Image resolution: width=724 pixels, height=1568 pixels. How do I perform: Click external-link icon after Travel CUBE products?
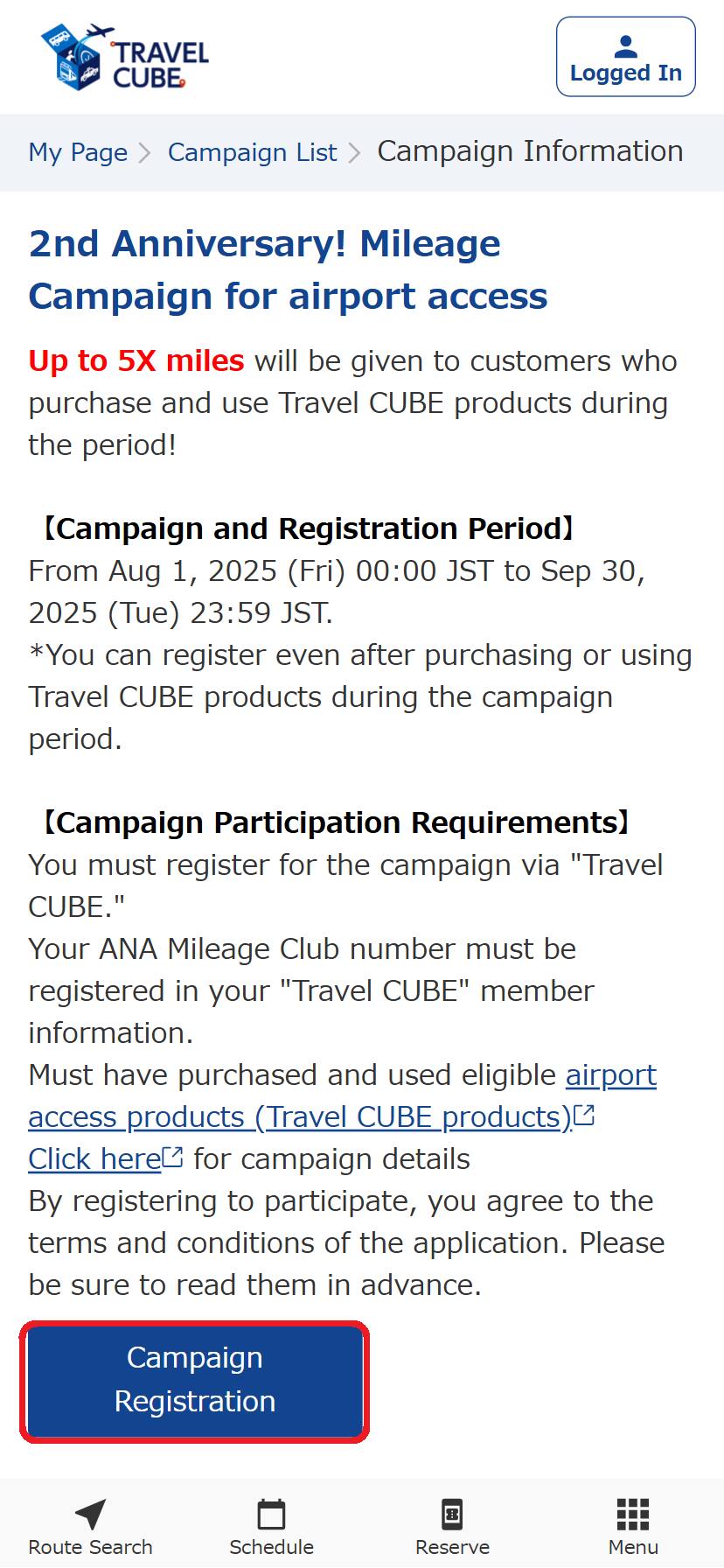coord(584,1116)
